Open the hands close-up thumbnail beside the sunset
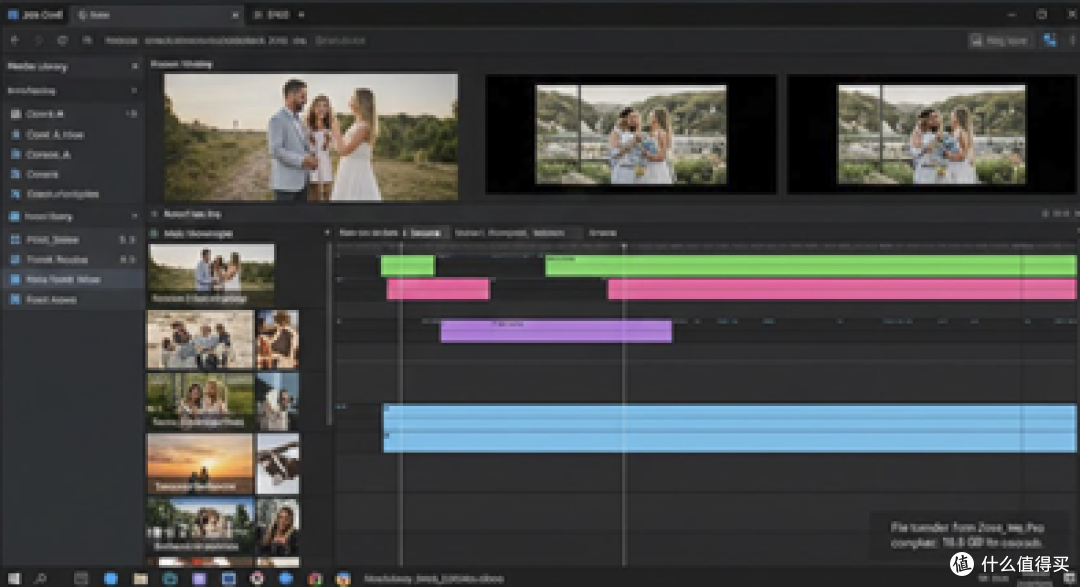Screen dimensions: 1080x587 point(278,463)
